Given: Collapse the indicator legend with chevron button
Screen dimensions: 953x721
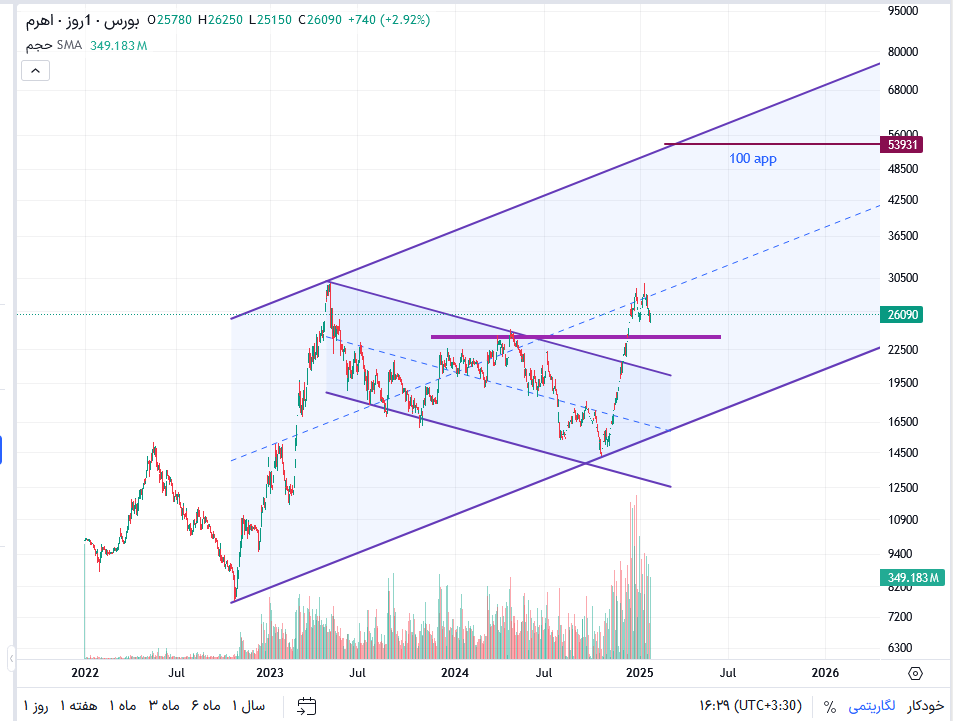Looking at the screenshot, I should (35, 71).
